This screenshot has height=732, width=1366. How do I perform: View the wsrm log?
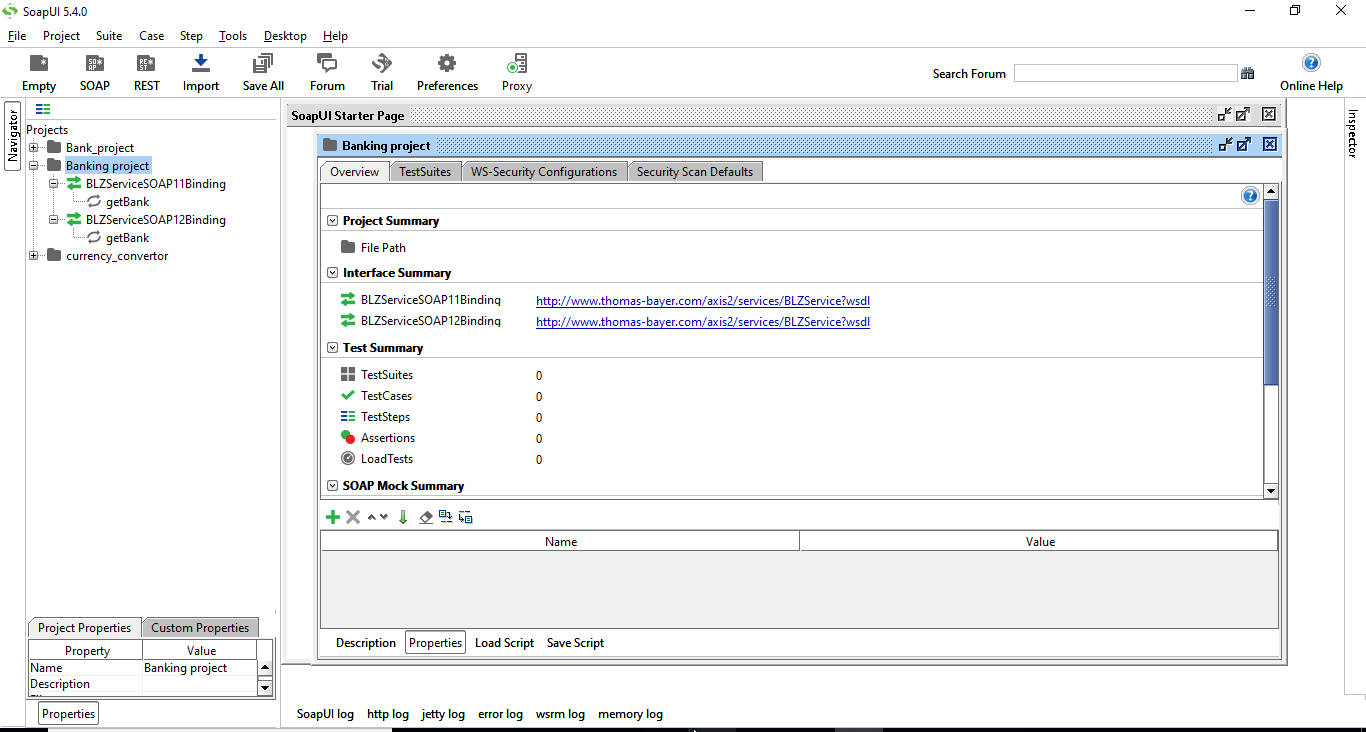(x=560, y=713)
